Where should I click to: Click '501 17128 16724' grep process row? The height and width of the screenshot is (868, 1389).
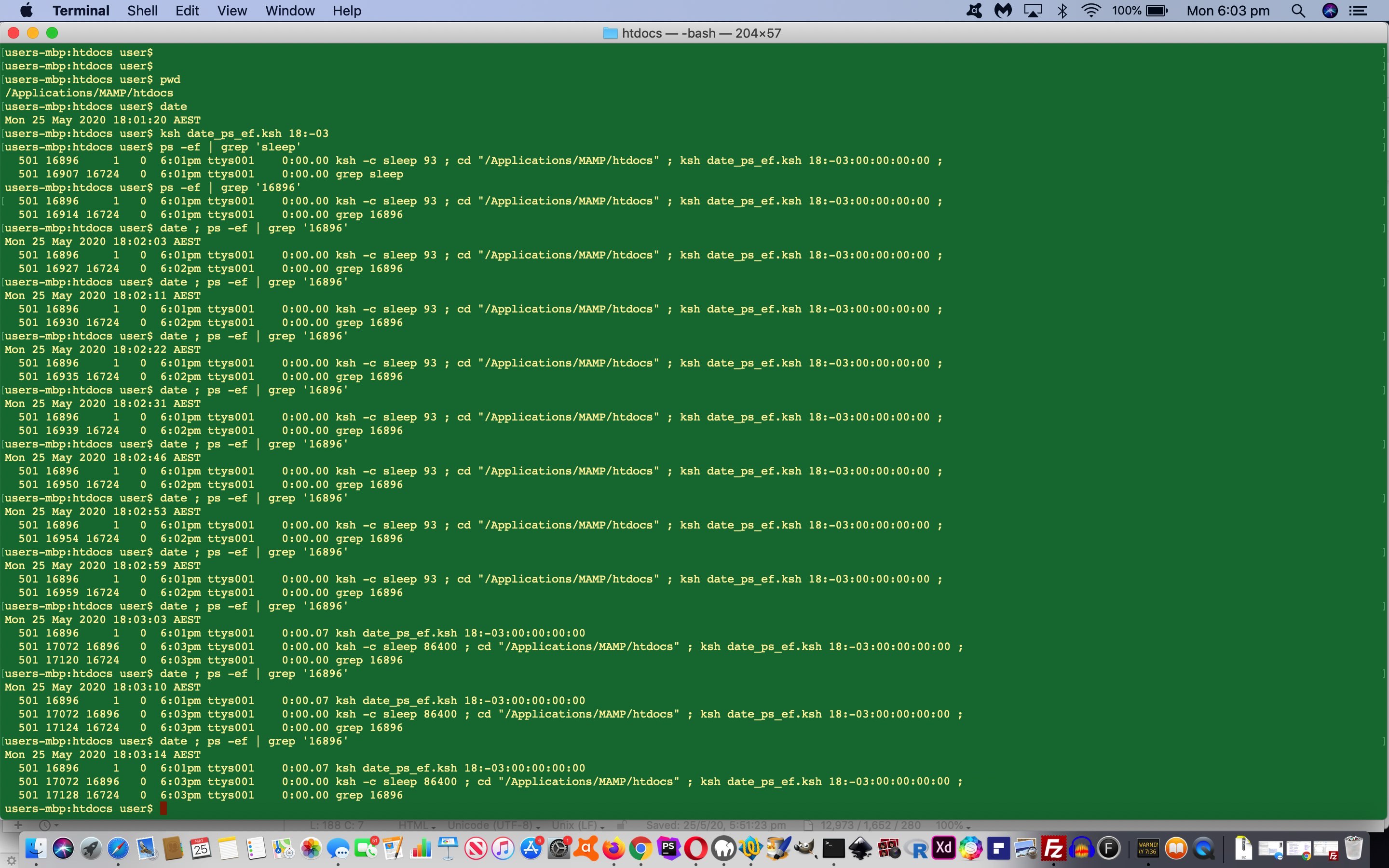click(x=211, y=795)
